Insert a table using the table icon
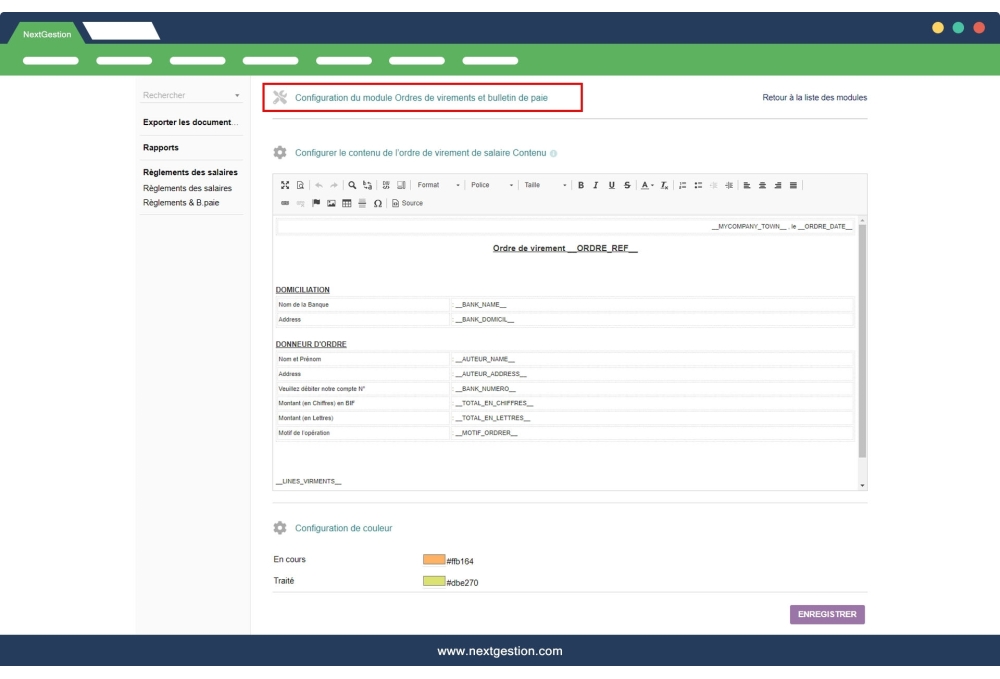 coord(346,203)
